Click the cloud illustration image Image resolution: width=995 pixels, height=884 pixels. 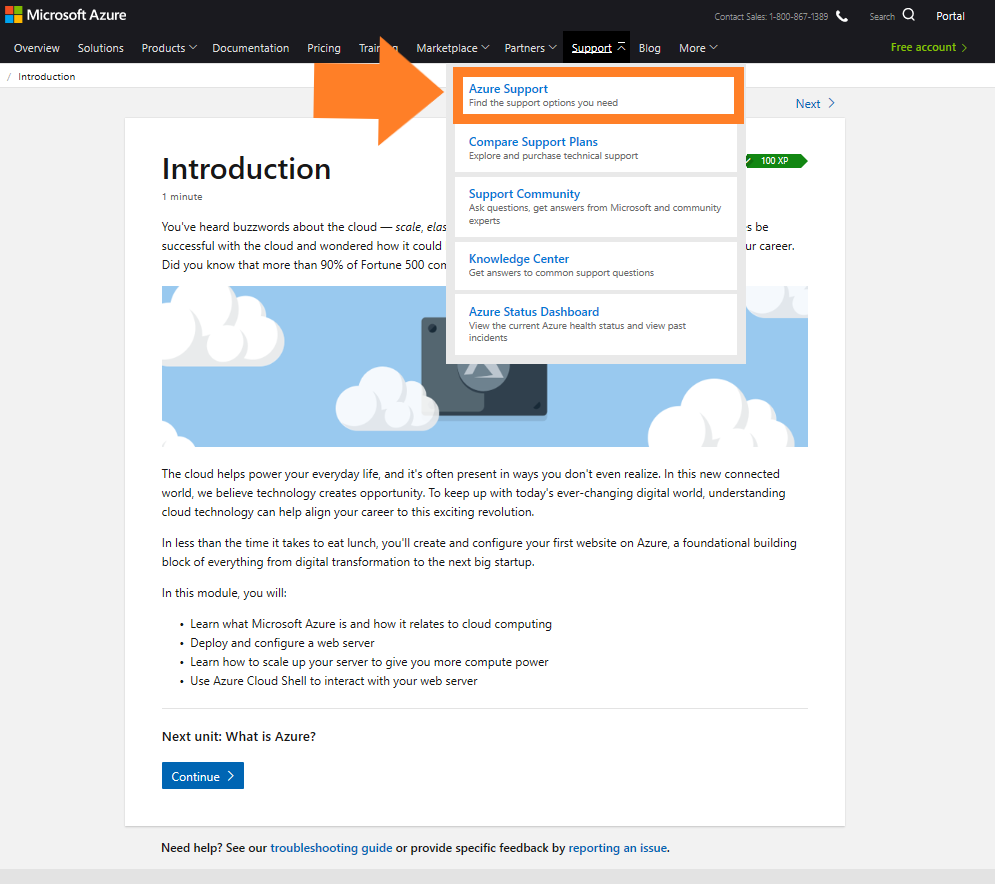485,366
